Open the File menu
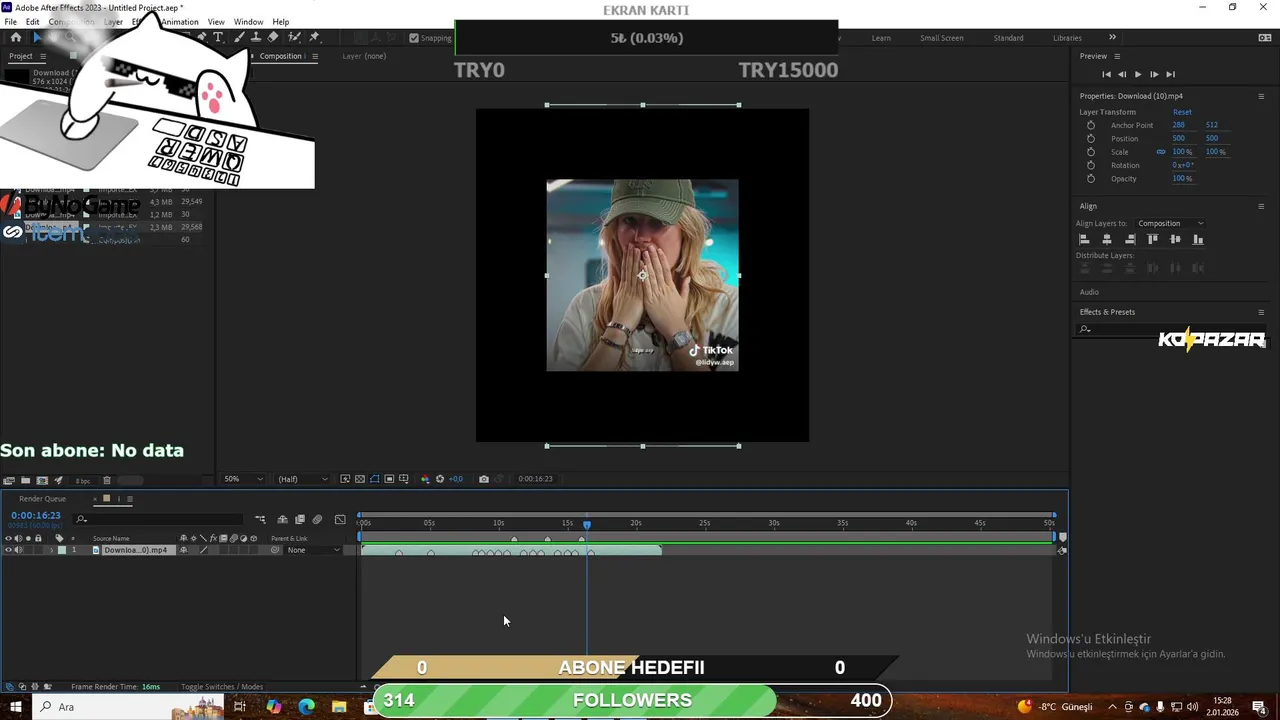The image size is (1280, 720). coord(10,22)
